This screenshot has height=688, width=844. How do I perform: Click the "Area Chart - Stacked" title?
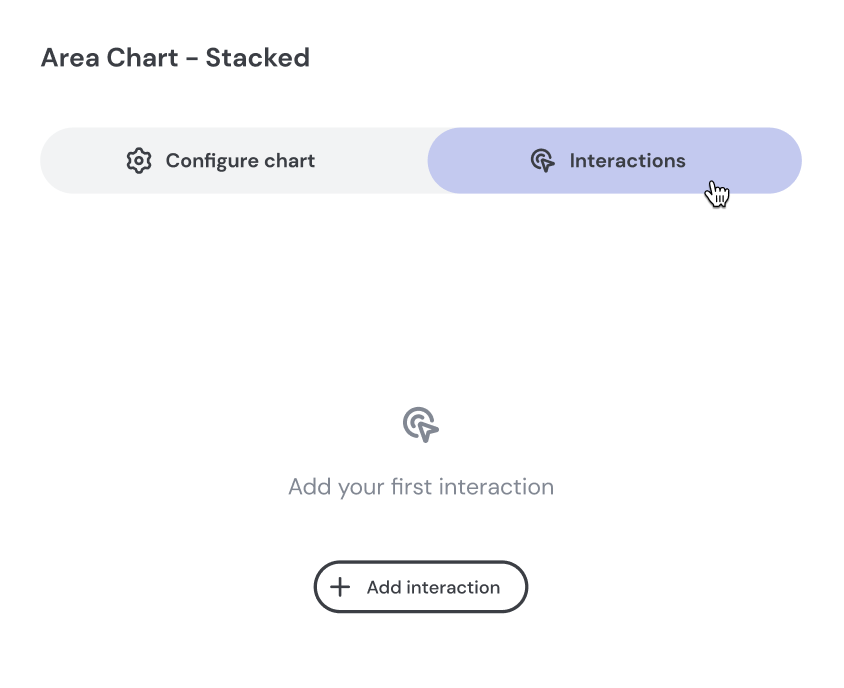click(175, 58)
